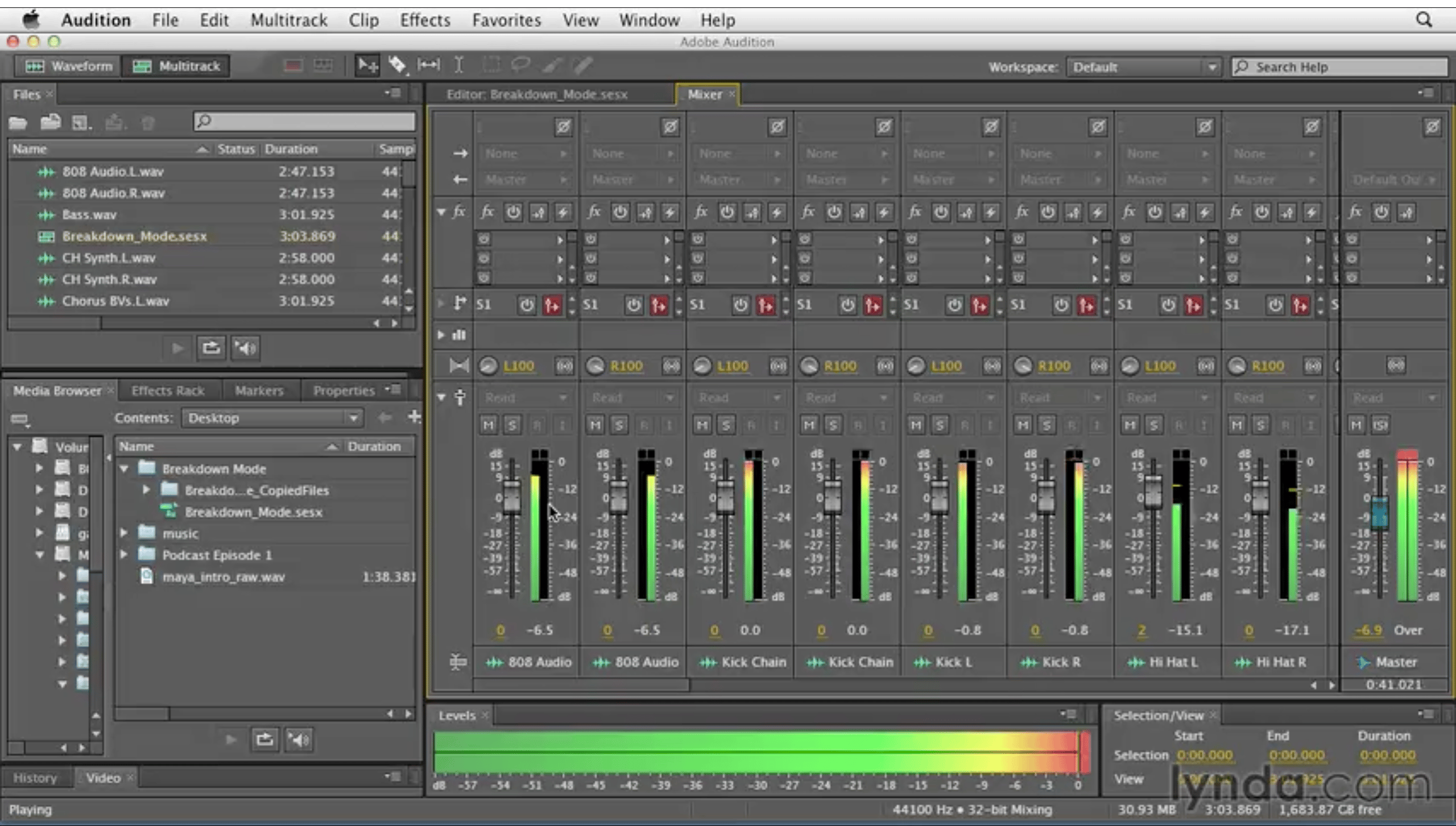Select the Slip tool
The image size is (1456, 826).
click(428, 65)
